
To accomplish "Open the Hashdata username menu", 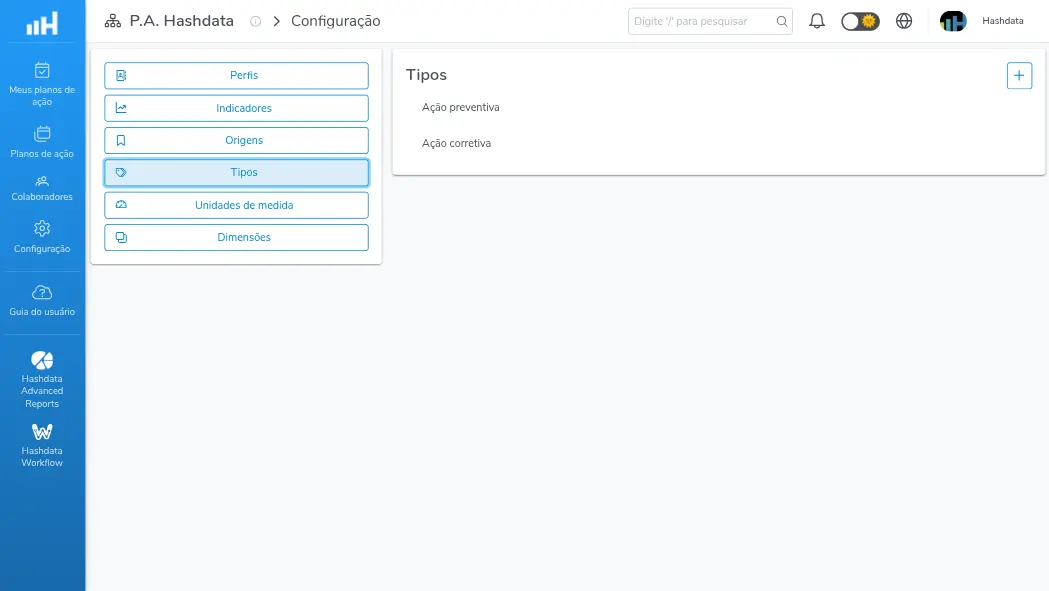I will click(1002, 21).
